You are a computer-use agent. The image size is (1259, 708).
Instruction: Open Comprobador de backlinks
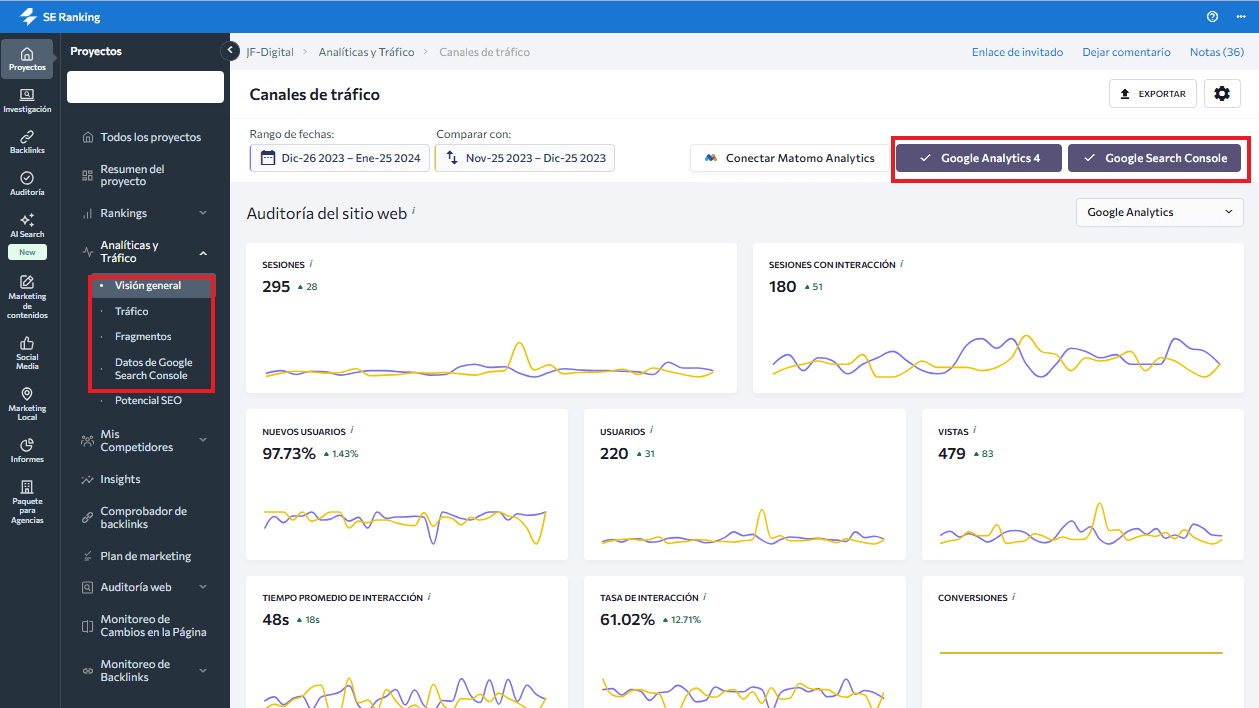click(145, 518)
